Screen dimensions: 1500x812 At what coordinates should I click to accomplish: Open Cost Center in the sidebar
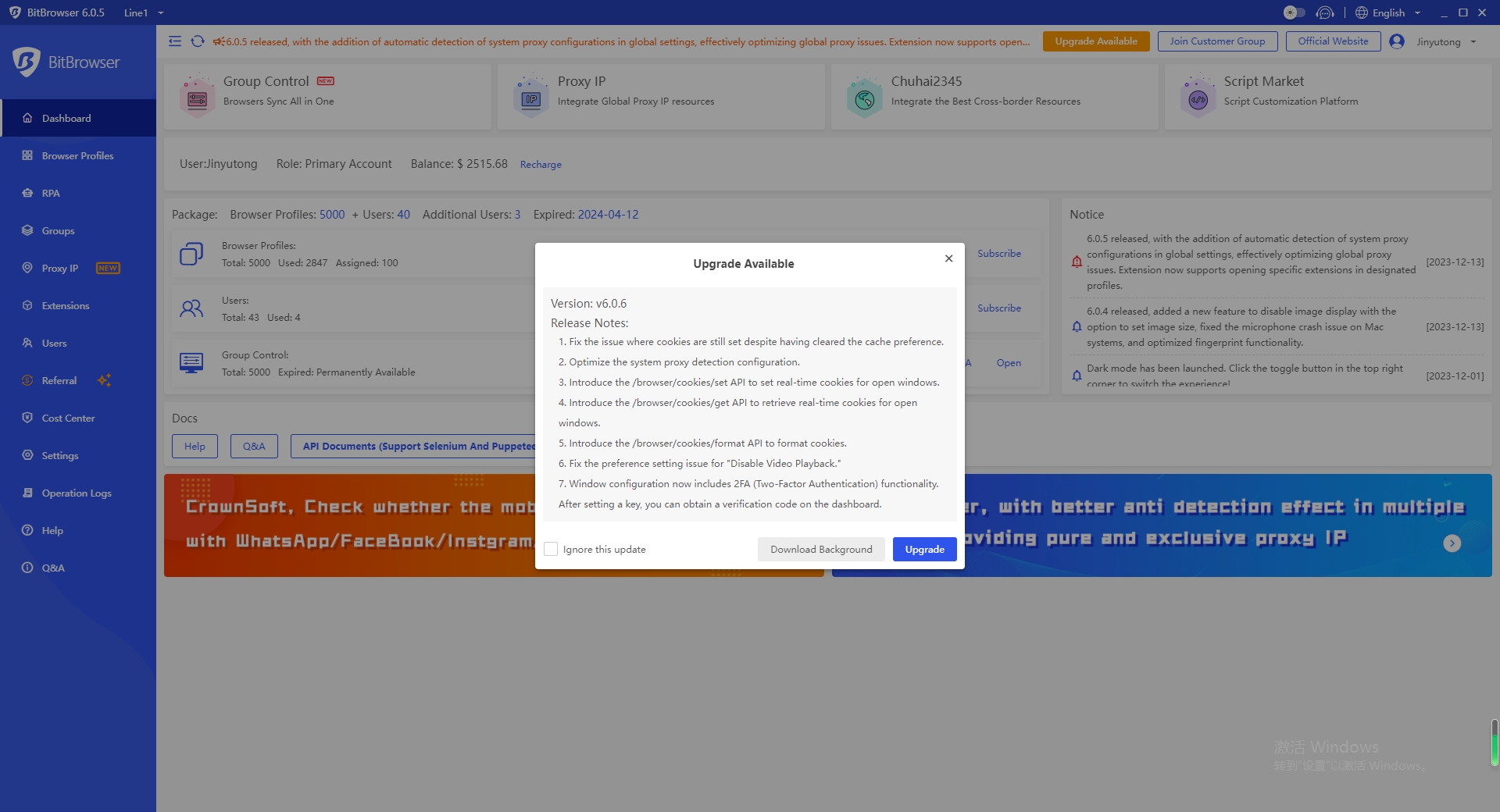coord(78,418)
